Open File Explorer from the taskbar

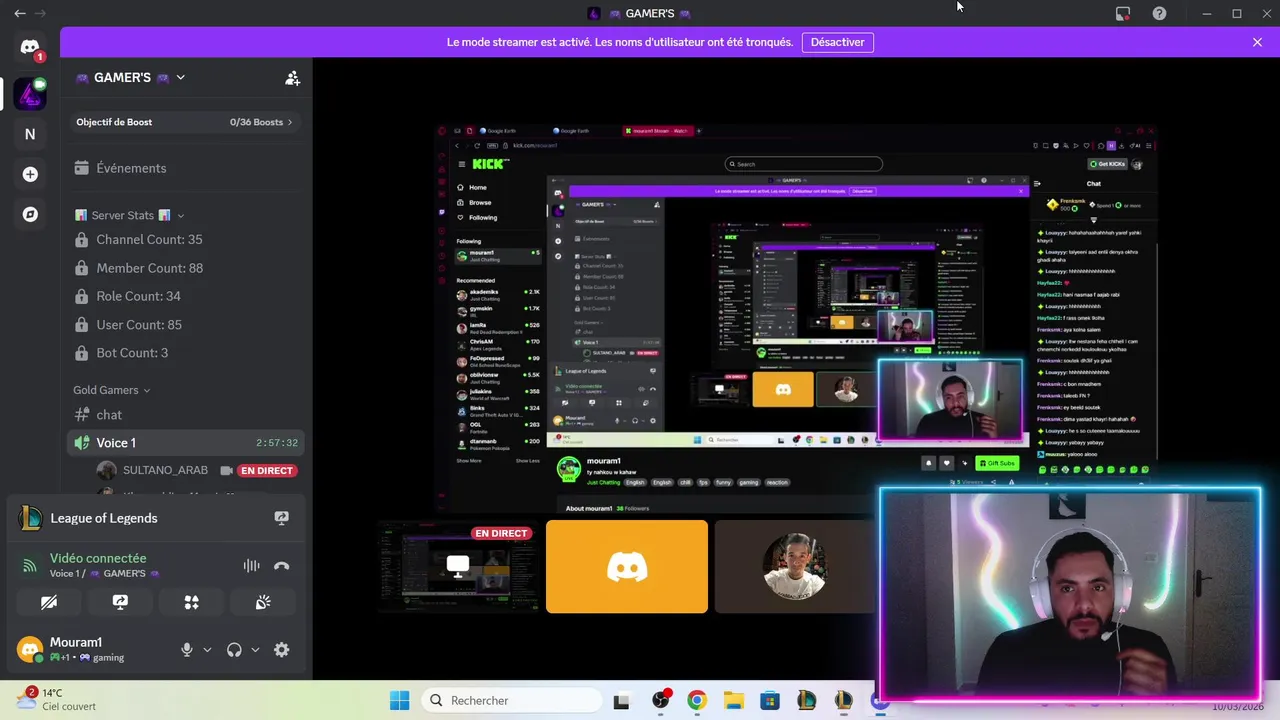pos(733,700)
